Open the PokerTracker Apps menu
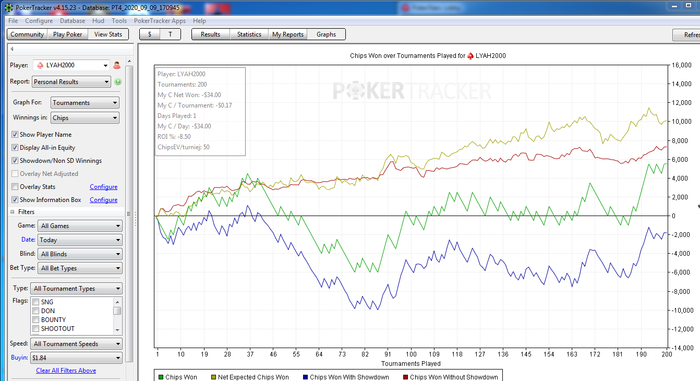Viewport: 700px width, 381px height. tap(160, 21)
